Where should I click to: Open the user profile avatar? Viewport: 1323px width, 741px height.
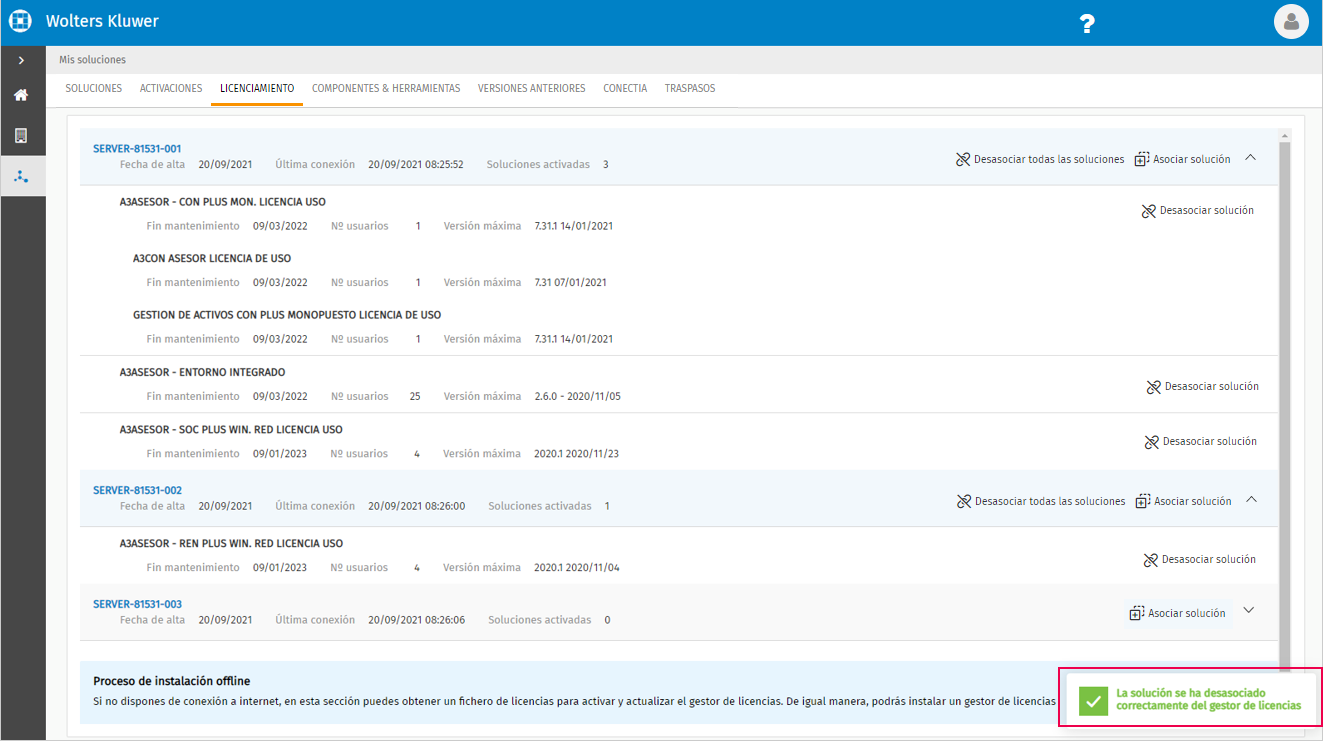tap(1291, 21)
